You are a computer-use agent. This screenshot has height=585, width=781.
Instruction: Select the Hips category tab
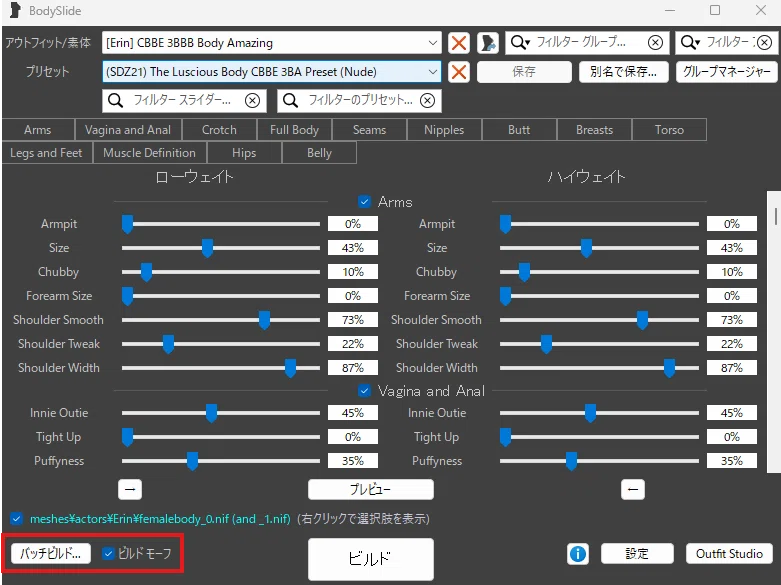pyautogui.click(x=244, y=153)
